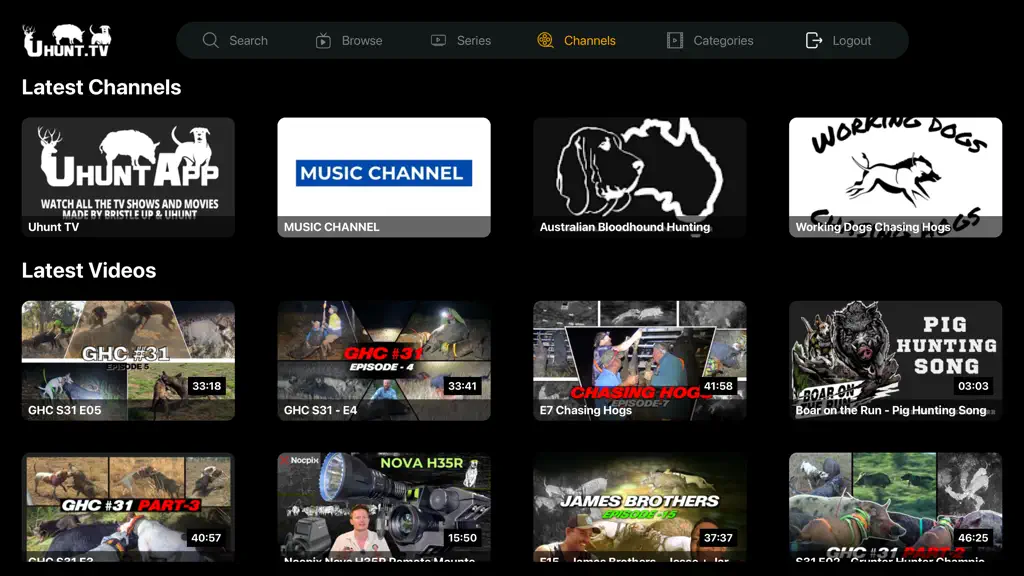
Task: Play Boar on the Run song video
Action: click(x=895, y=360)
